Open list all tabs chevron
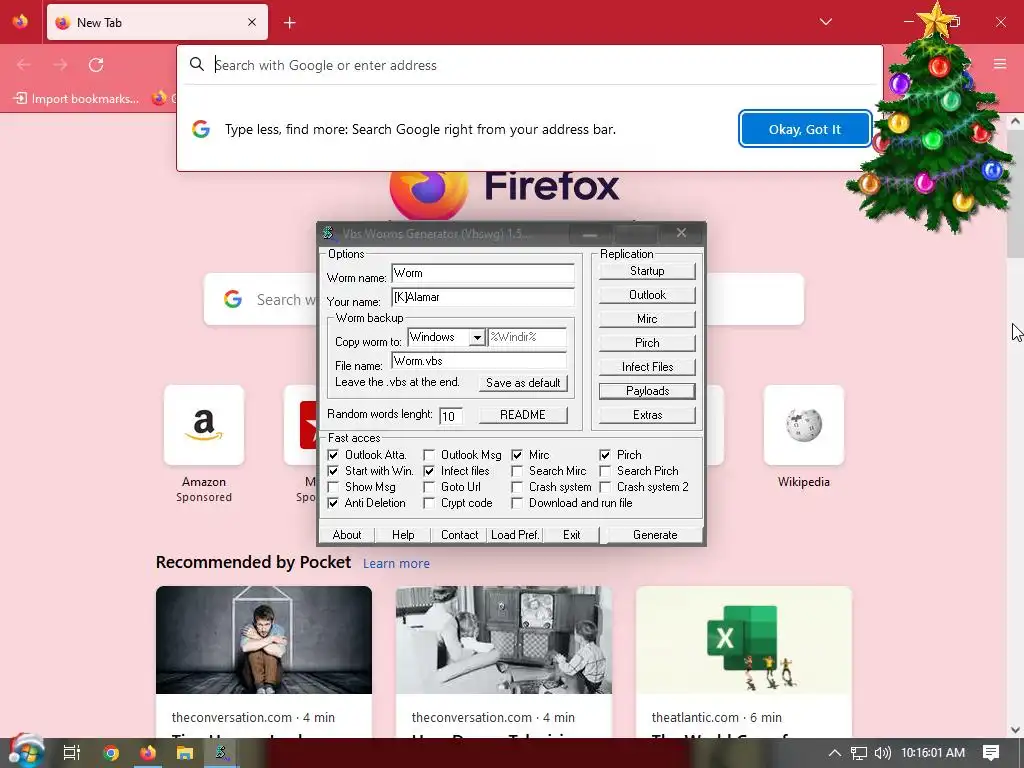The image size is (1024, 768). [825, 22]
